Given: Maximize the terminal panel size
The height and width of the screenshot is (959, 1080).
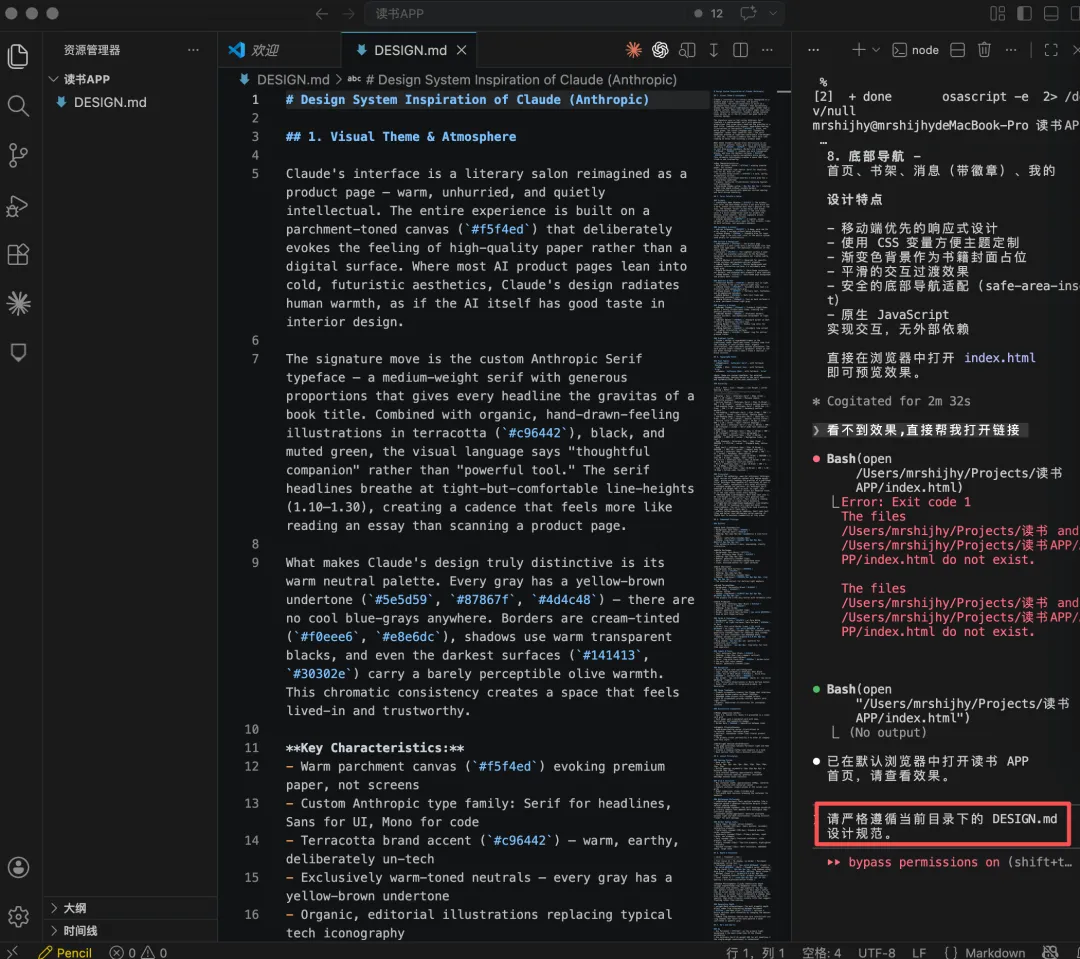Looking at the screenshot, I should pos(1050,50).
